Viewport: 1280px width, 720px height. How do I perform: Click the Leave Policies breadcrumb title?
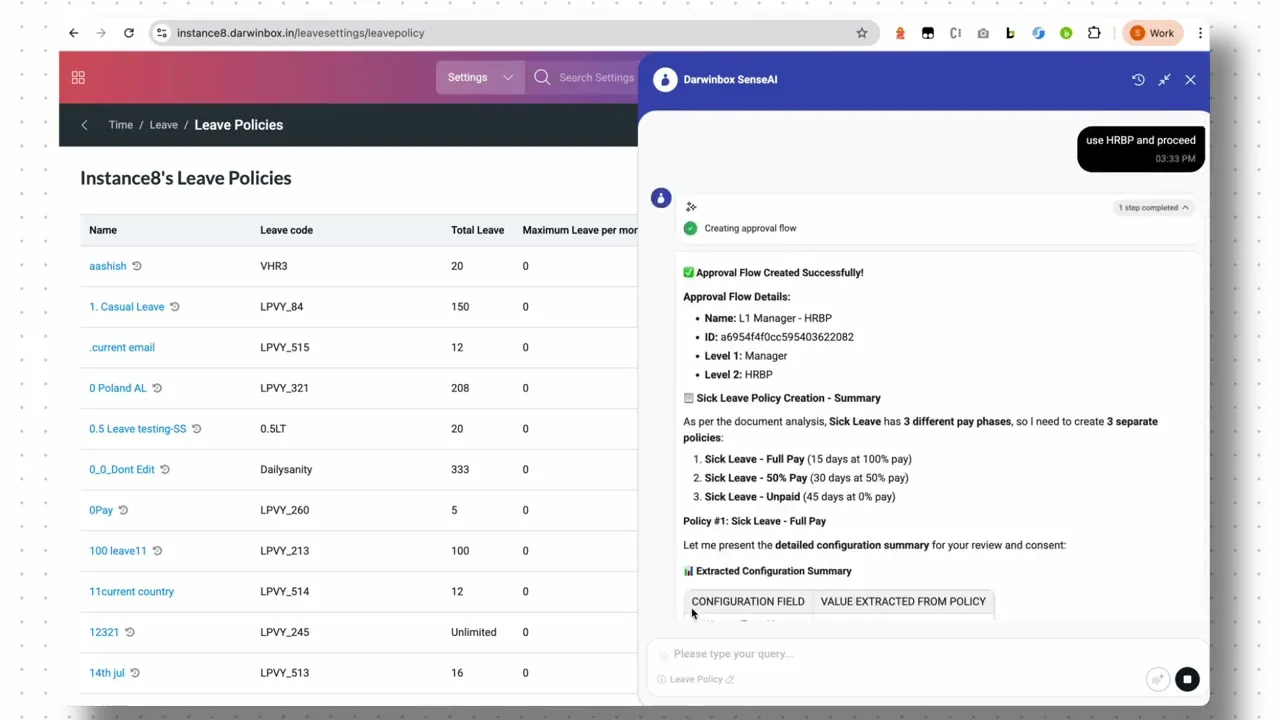(239, 125)
